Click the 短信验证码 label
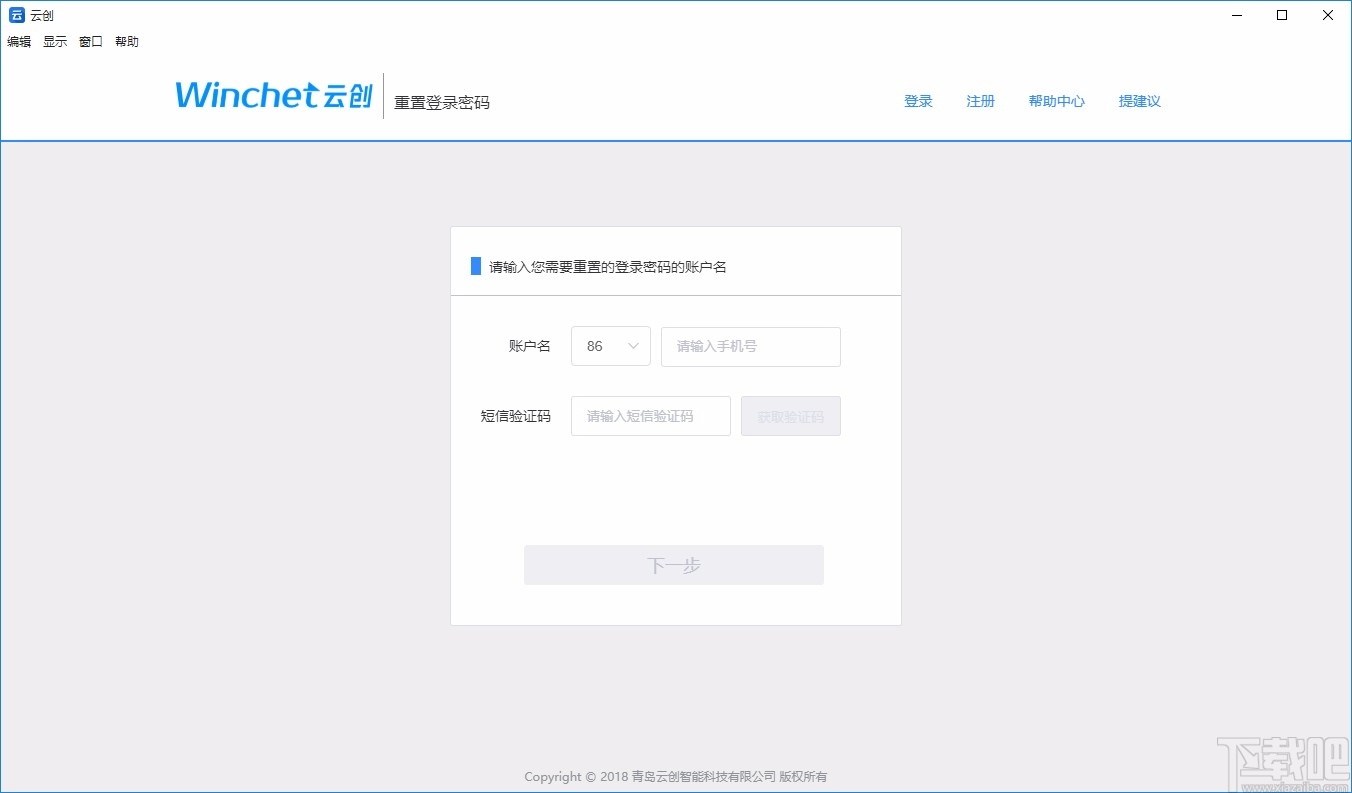Viewport: 1352px width, 793px height. tap(516, 416)
